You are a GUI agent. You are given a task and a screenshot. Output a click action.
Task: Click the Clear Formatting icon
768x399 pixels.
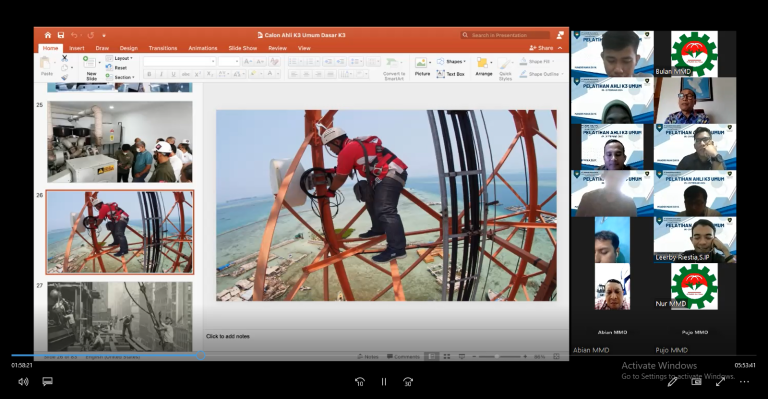tap(274, 61)
